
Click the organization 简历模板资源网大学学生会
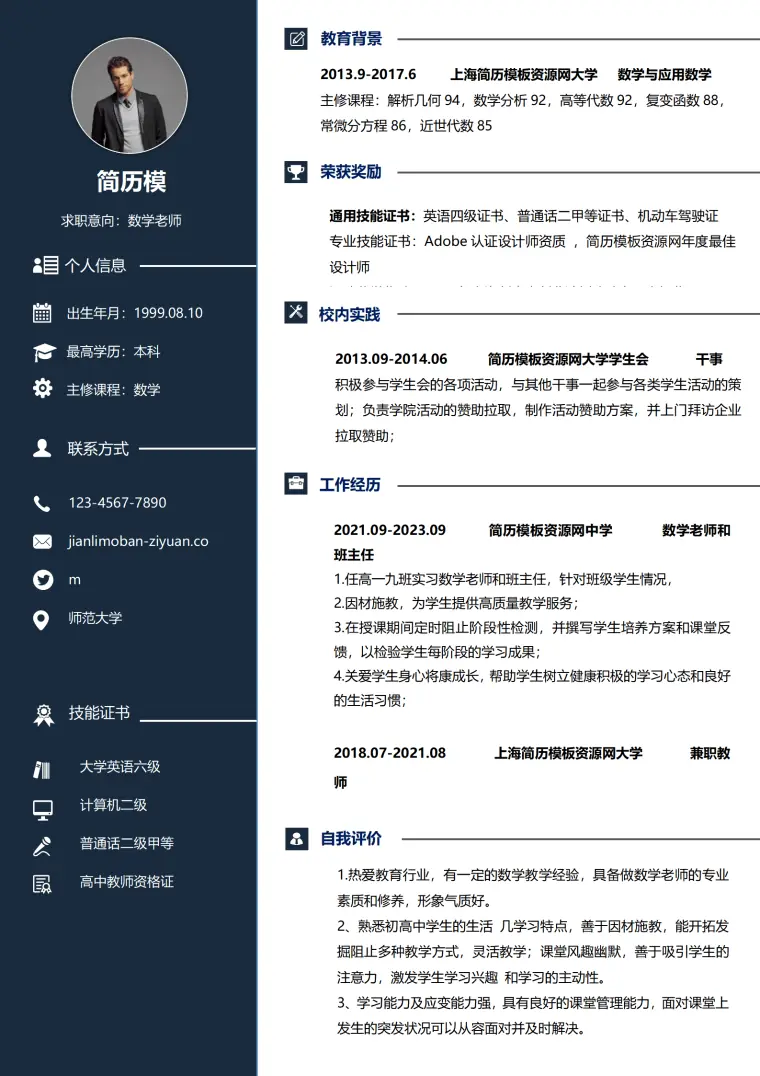click(568, 359)
